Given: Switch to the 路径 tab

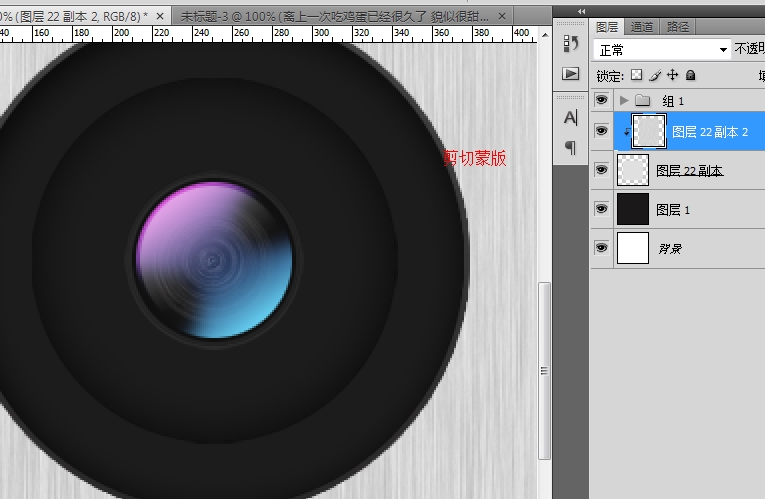Looking at the screenshot, I should click(x=678, y=27).
